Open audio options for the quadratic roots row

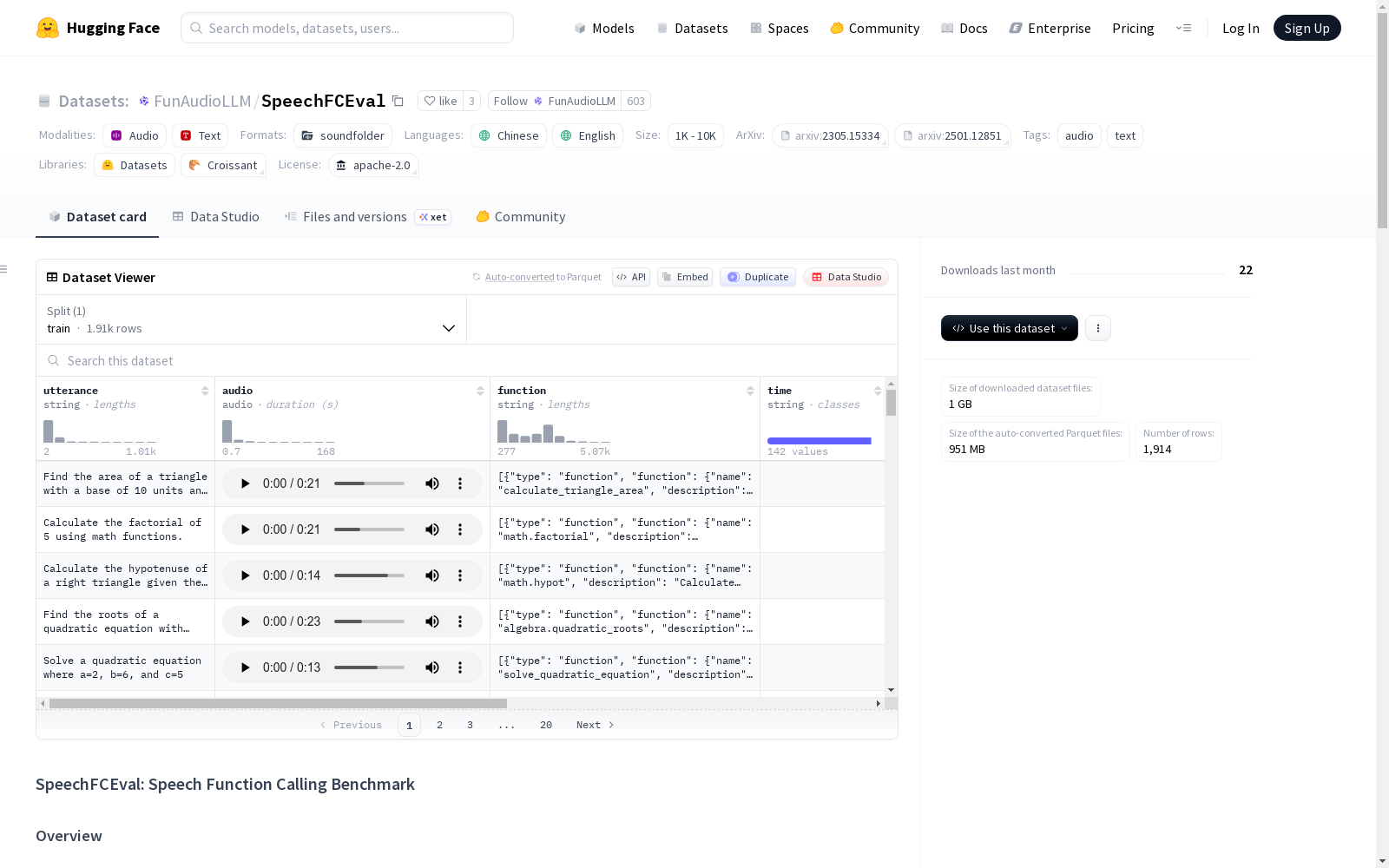[x=460, y=621]
